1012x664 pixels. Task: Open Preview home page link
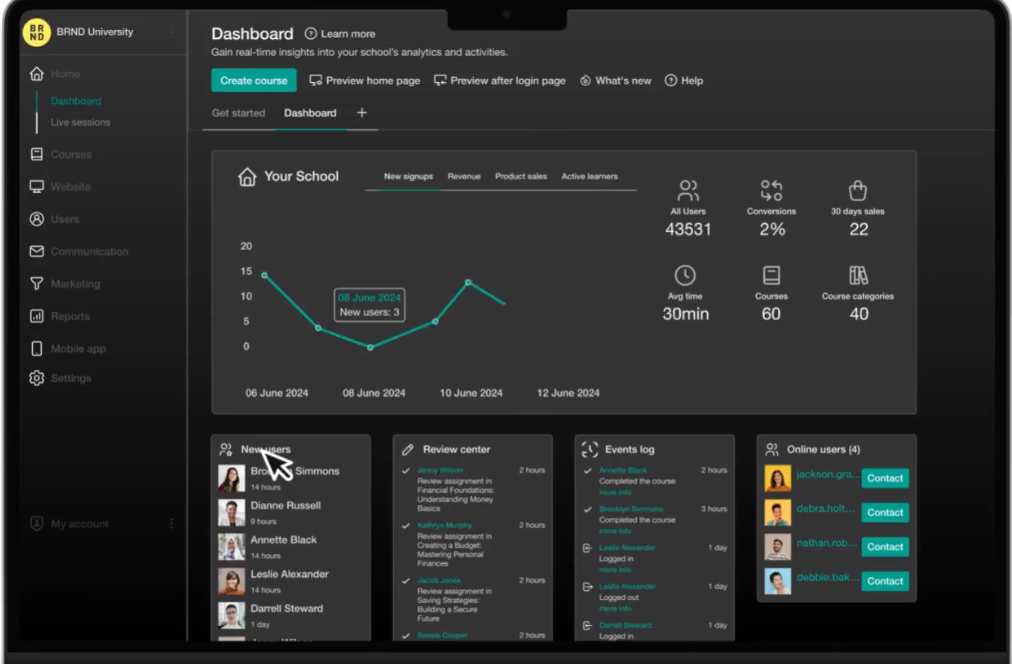click(x=365, y=81)
